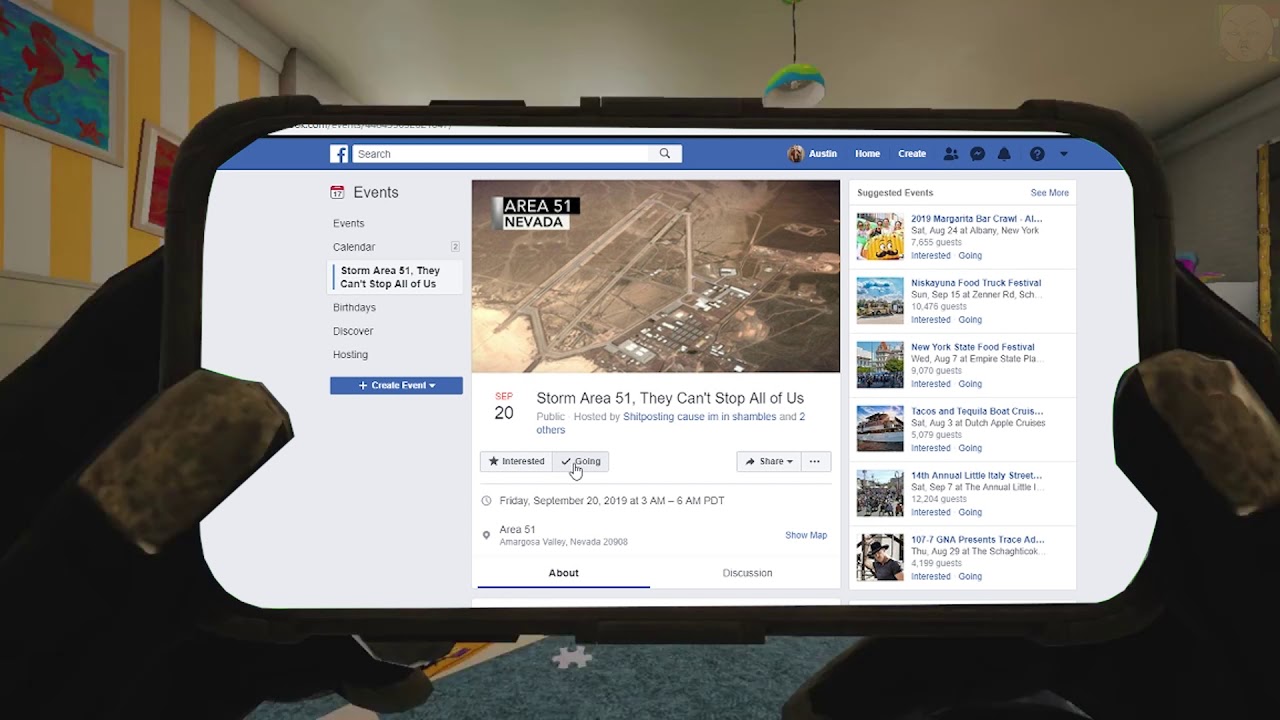
Task: Click the search magnifier icon
Action: click(x=664, y=154)
